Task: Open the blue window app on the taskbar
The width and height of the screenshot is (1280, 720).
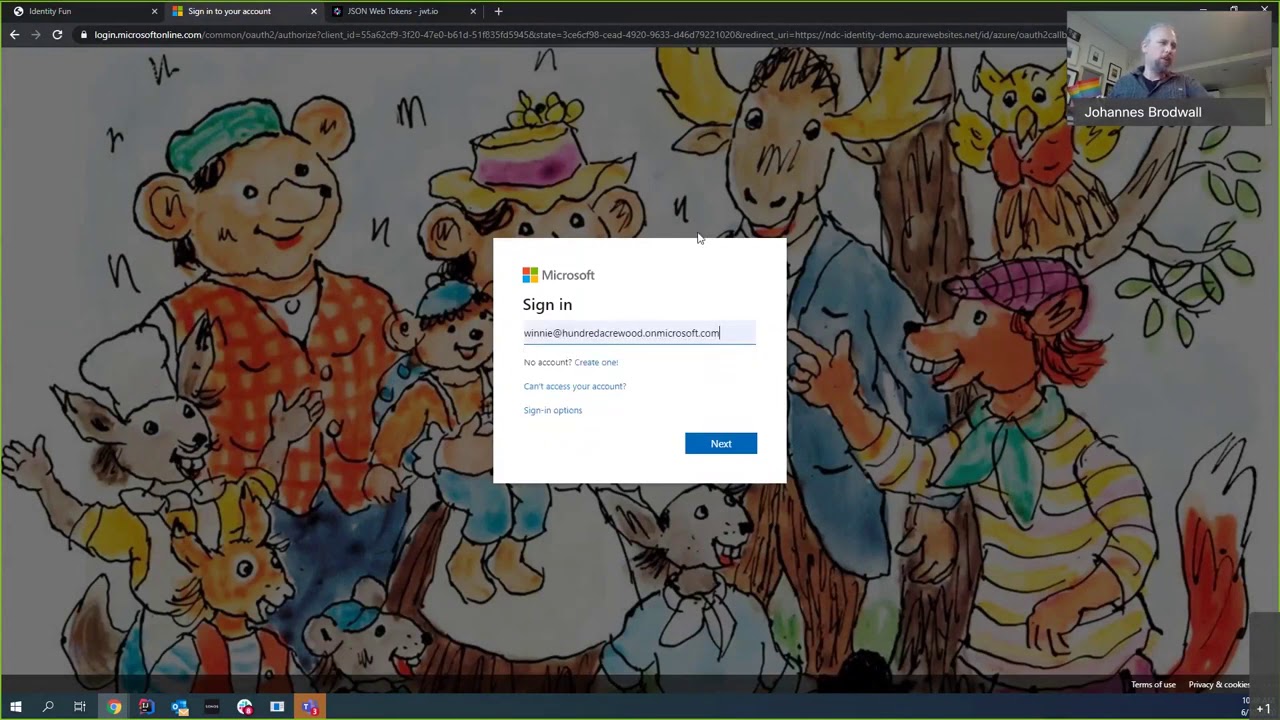Action: (277, 707)
